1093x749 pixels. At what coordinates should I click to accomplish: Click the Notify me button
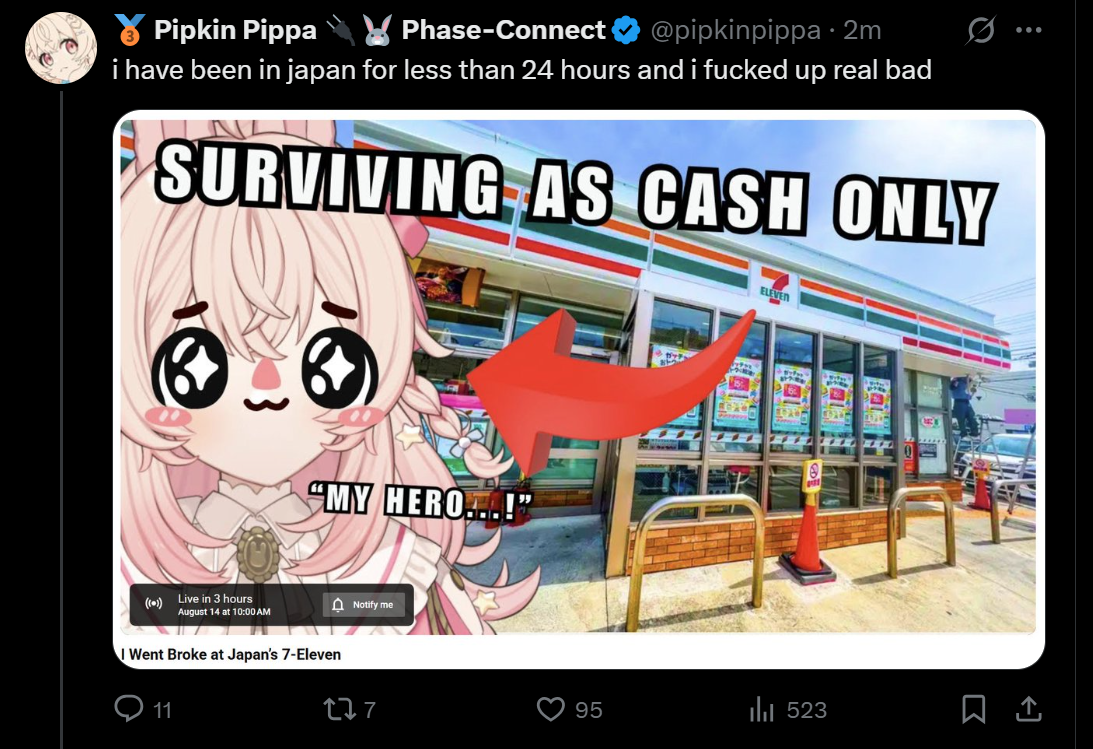click(363, 604)
